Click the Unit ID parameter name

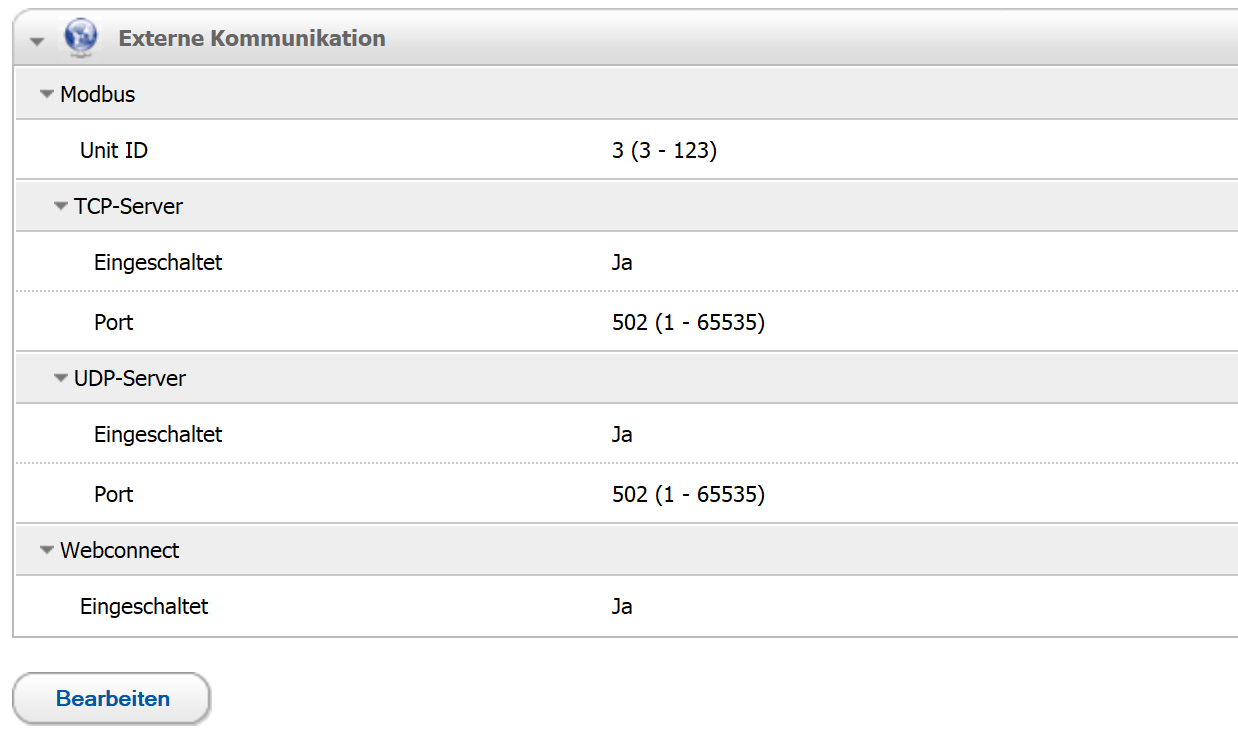(x=114, y=151)
